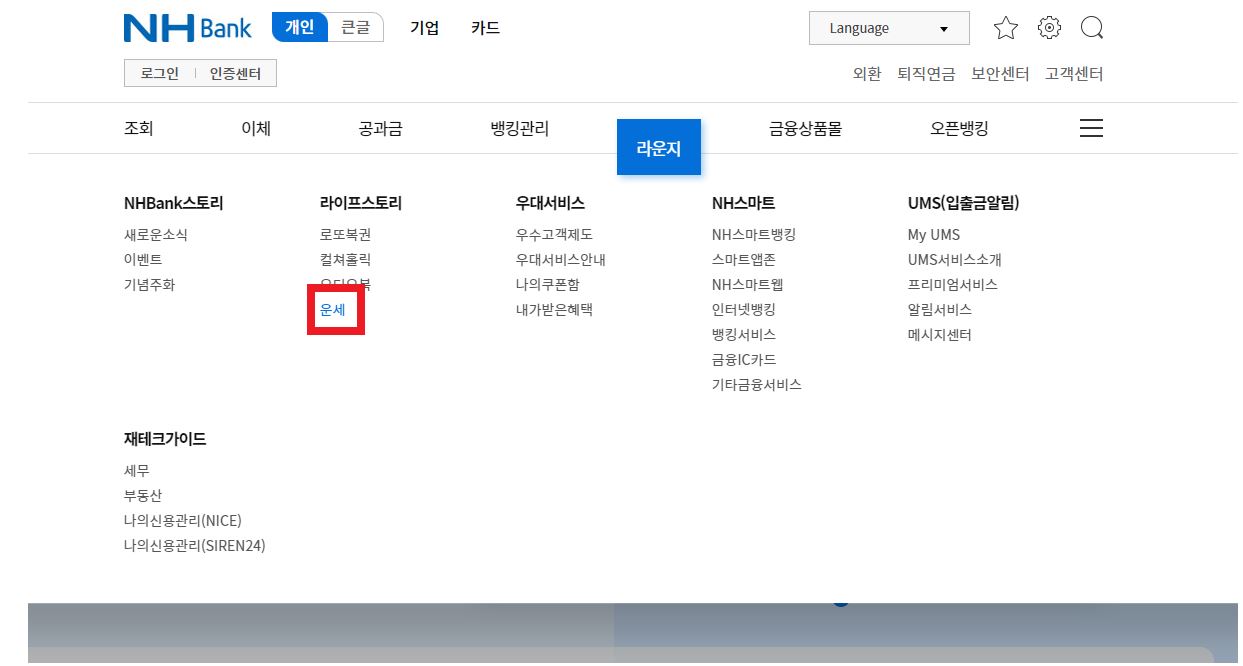This screenshot has width=1243, height=666.
Task: Open NH스마트뱅킹 link
Action: pyautogui.click(x=754, y=235)
